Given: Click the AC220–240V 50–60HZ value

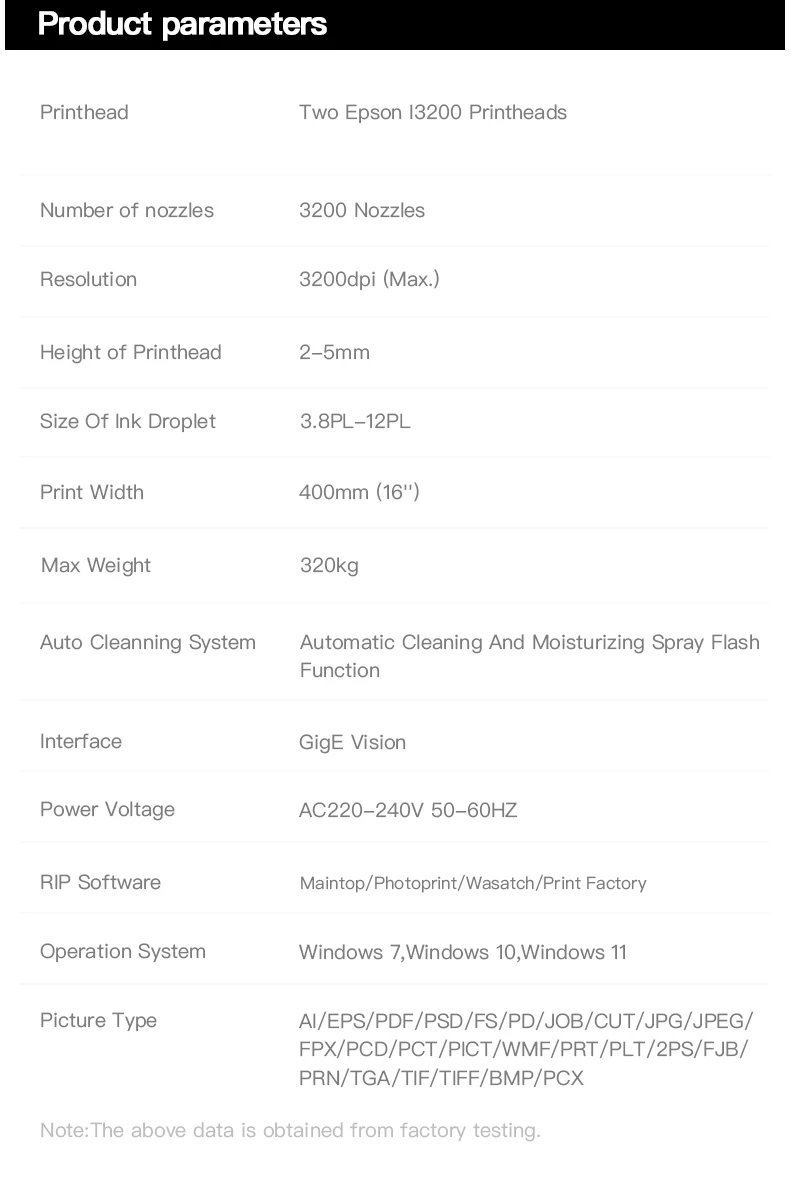Looking at the screenshot, I should (x=408, y=810).
